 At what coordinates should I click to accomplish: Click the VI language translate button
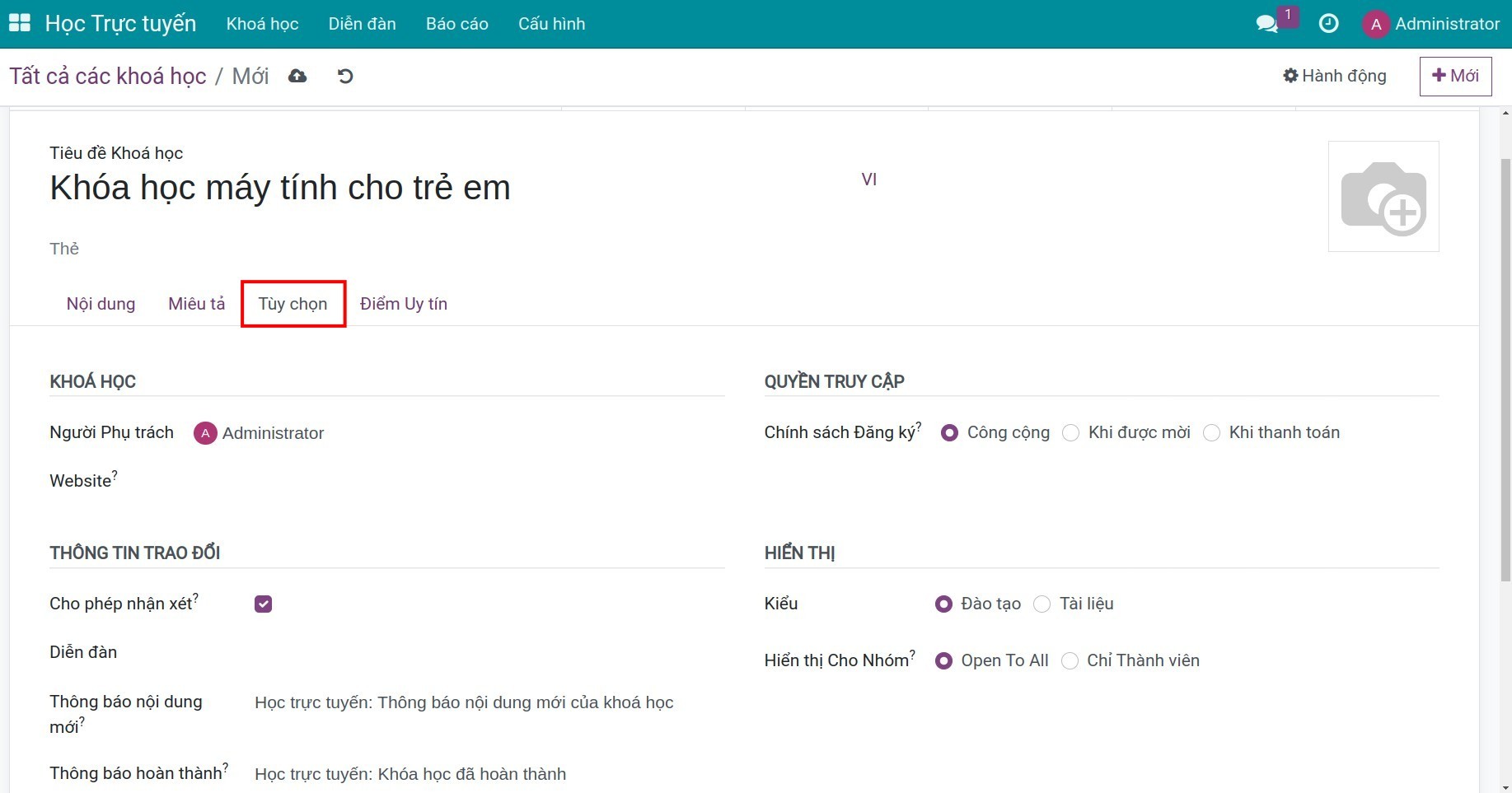click(868, 180)
